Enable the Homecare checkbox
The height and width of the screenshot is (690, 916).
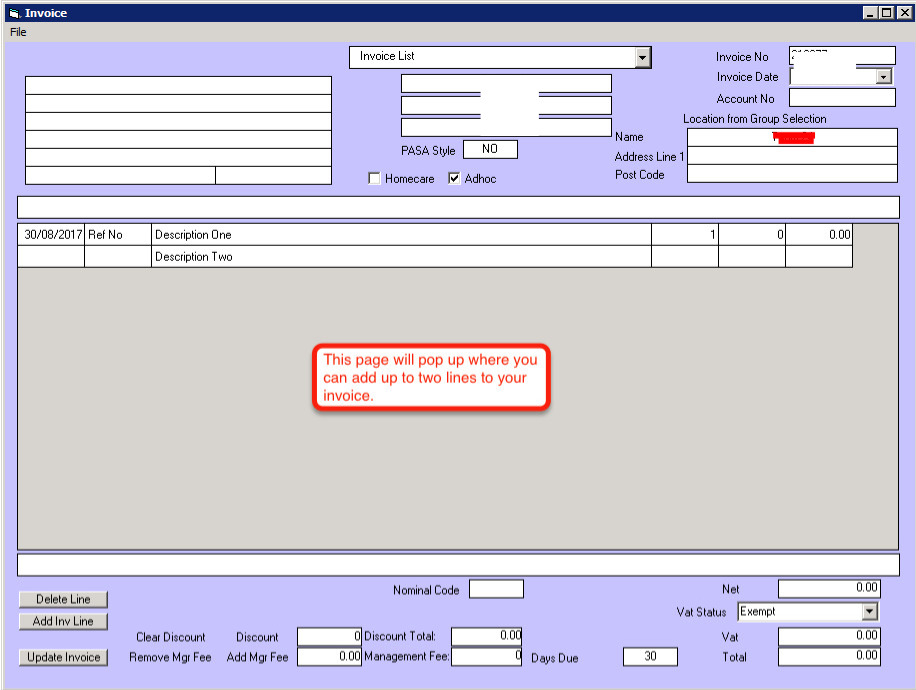(x=375, y=179)
